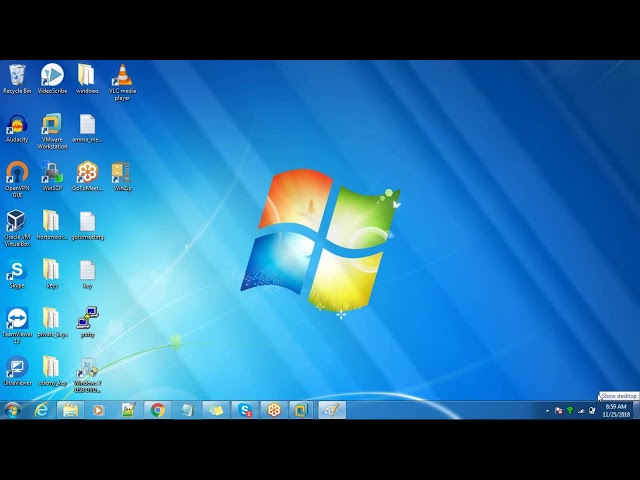Viewport: 640px width, 480px height.
Task: Select the 'keys' folder icon
Action: click(x=52, y=274)
